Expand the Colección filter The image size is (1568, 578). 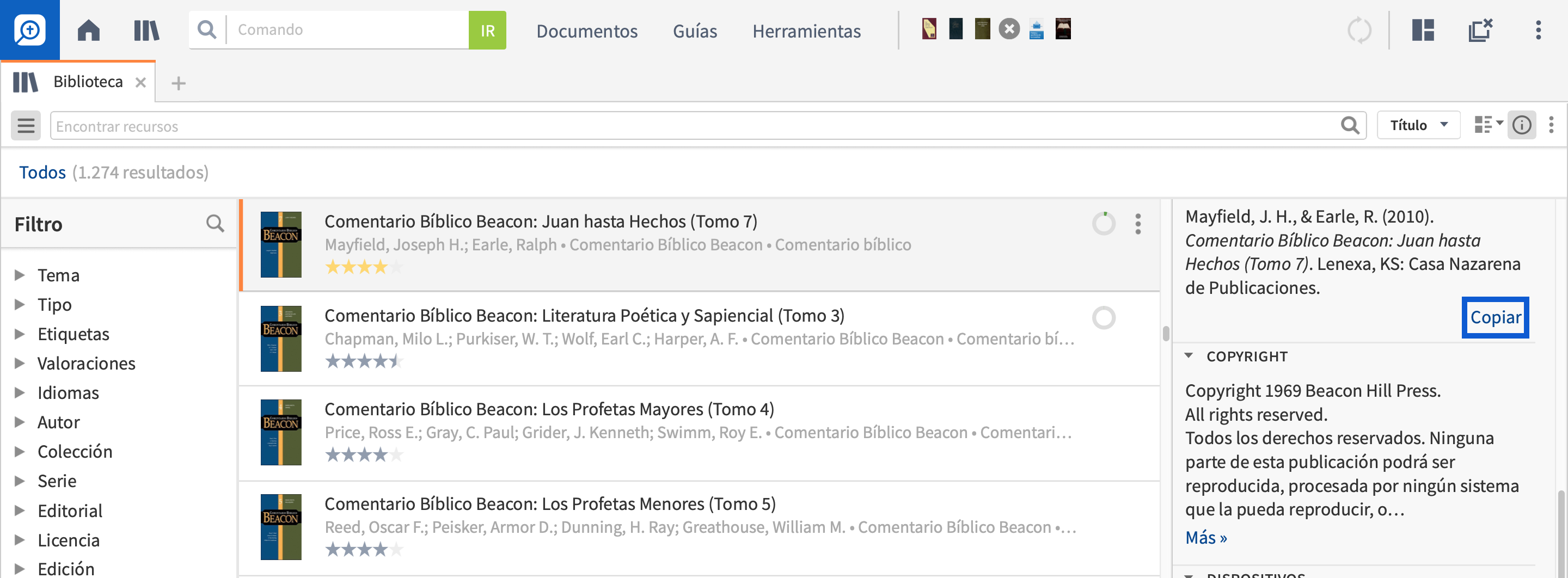(x=20, y=451)
